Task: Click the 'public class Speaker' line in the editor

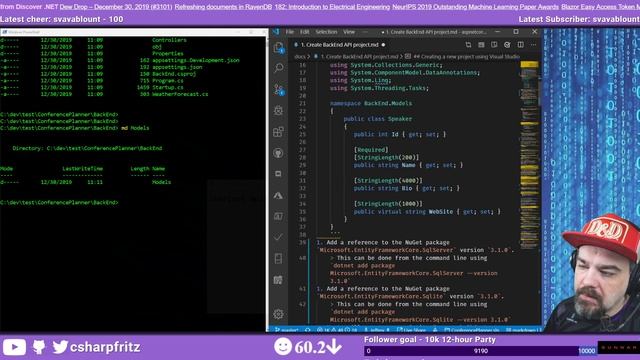Action: 378,119
